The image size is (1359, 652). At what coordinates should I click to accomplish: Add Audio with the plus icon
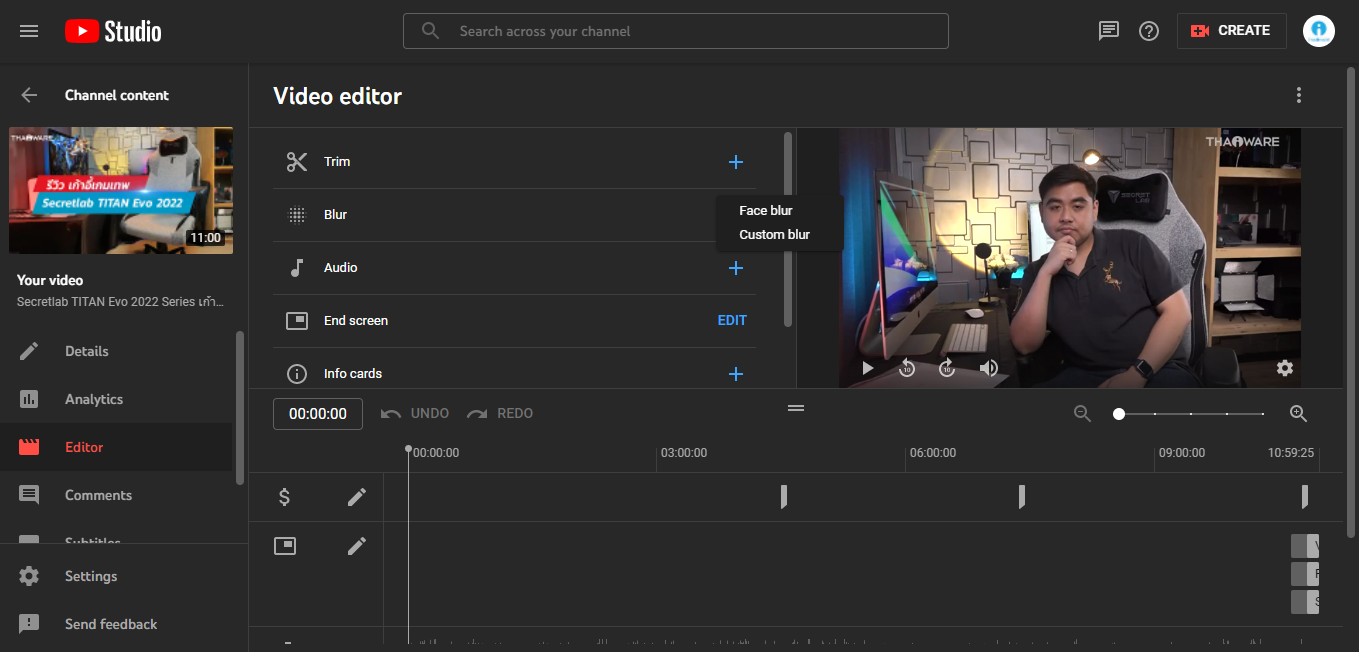pyautogui.click(x=736, y=268)
